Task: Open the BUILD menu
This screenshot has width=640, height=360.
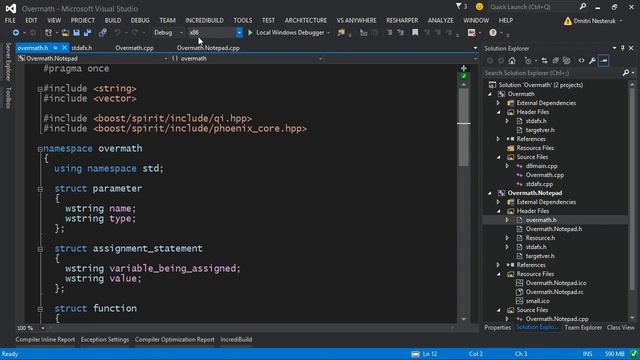Action: pos(113,20)
